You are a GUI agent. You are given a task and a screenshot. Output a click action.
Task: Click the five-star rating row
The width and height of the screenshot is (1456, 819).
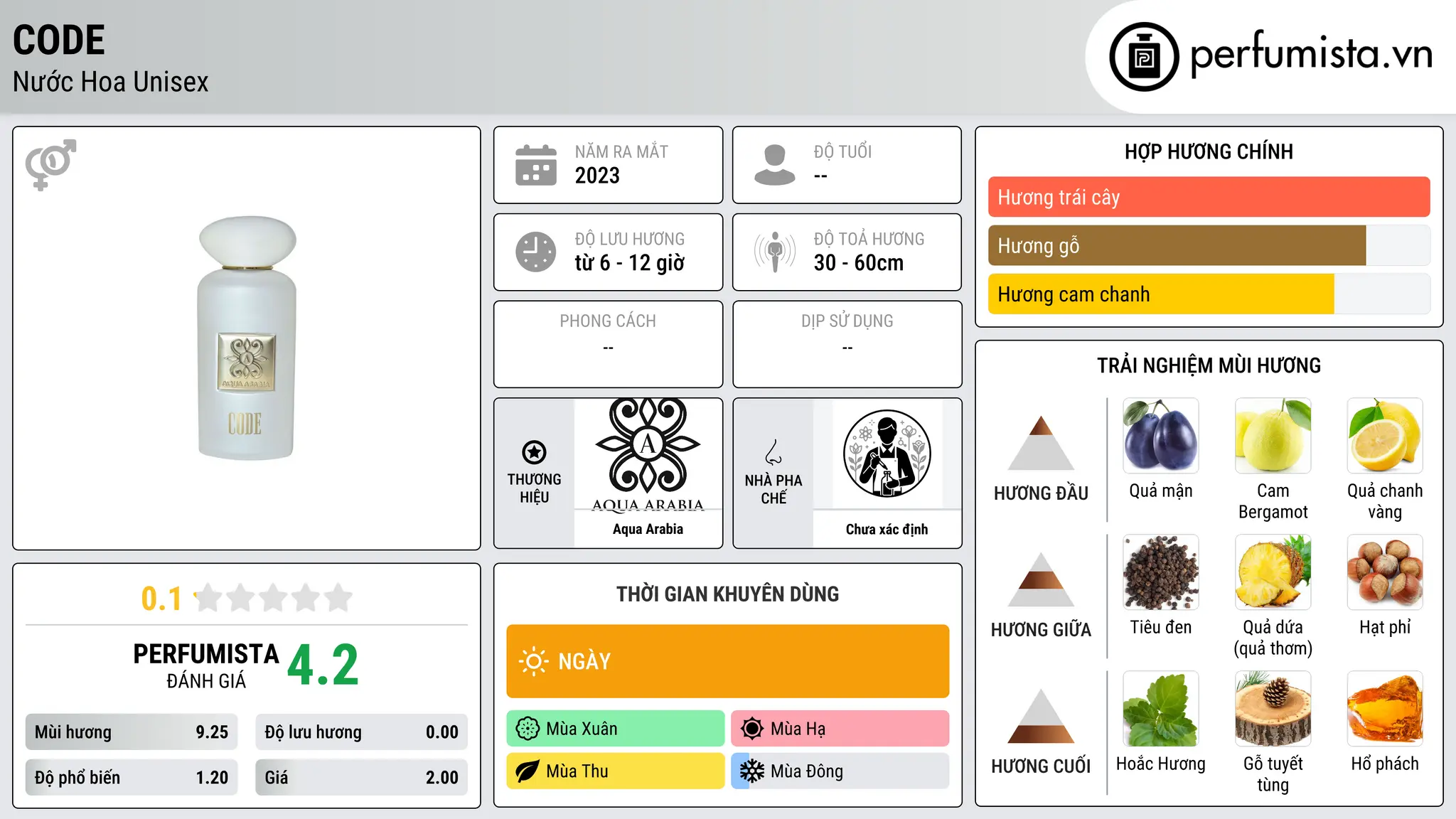coord(274,598)
